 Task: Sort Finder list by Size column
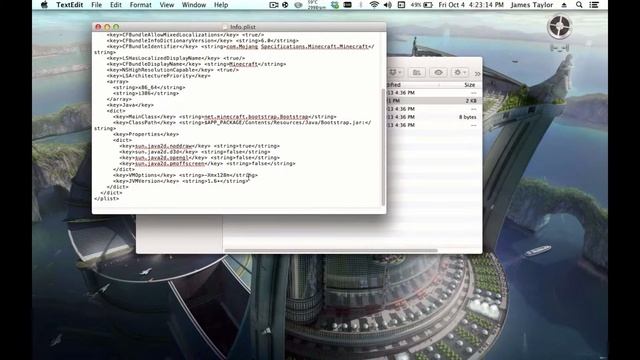469,85
